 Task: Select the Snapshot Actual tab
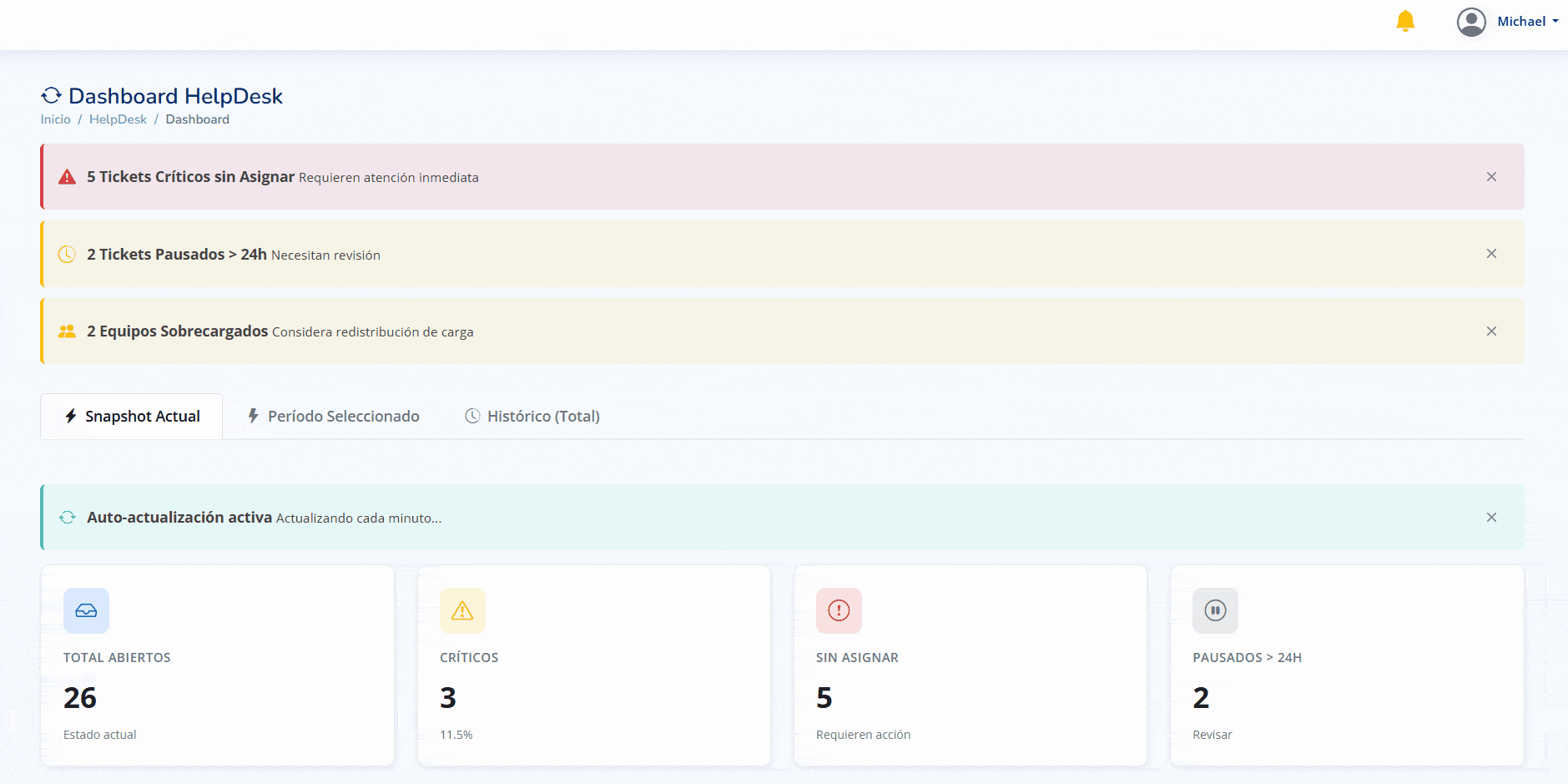132,416
